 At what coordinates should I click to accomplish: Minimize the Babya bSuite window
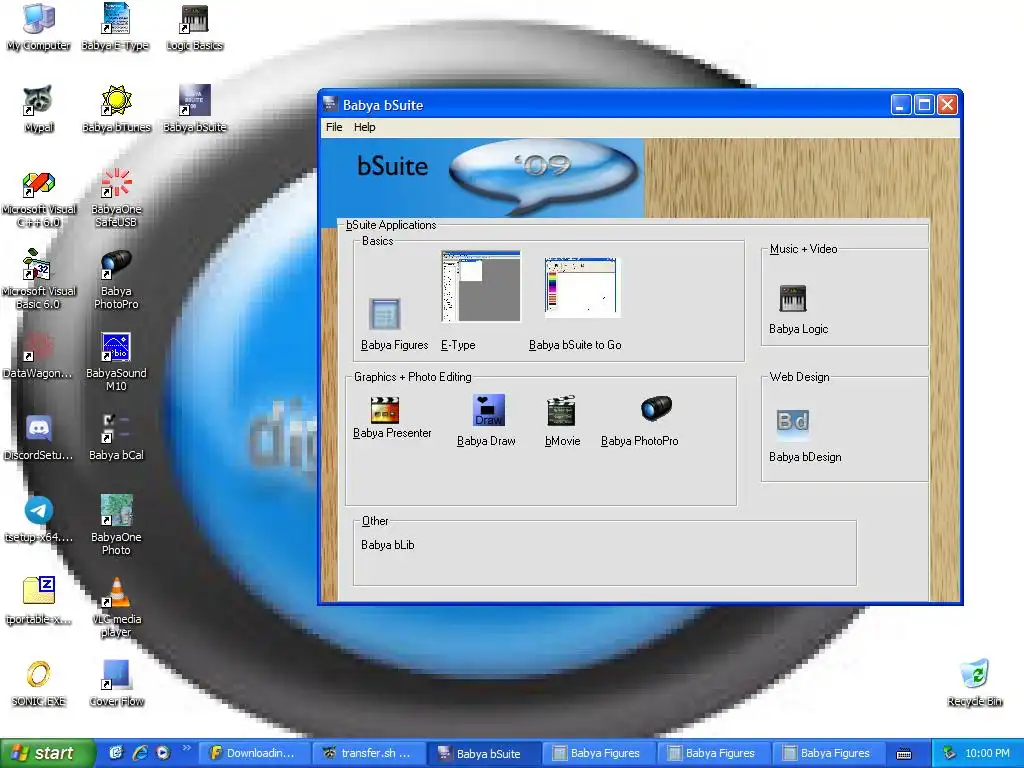tap(901, 104)
